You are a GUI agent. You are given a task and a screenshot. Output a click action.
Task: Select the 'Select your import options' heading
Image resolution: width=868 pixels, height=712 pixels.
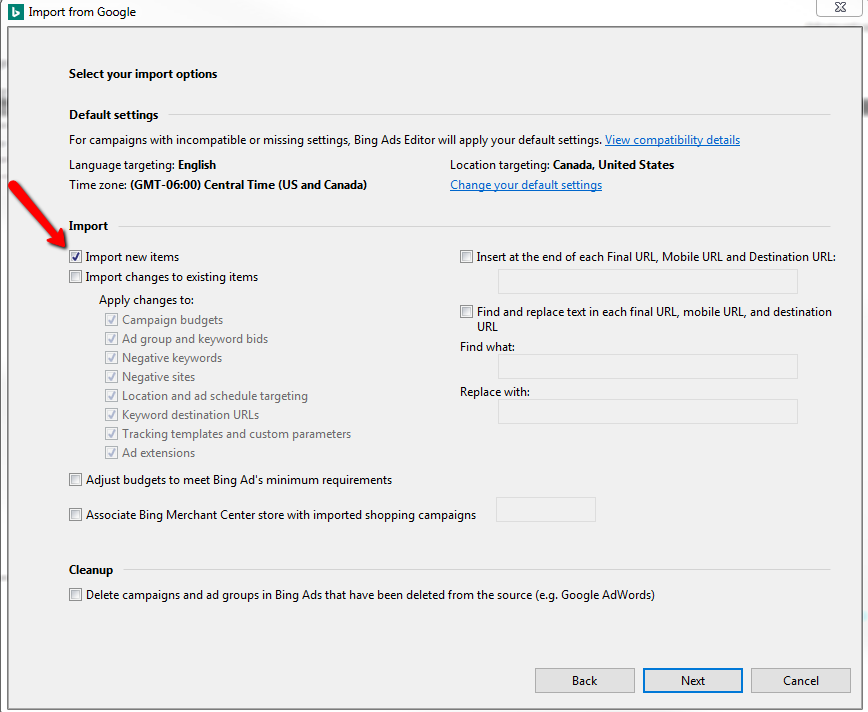[143, 74]
